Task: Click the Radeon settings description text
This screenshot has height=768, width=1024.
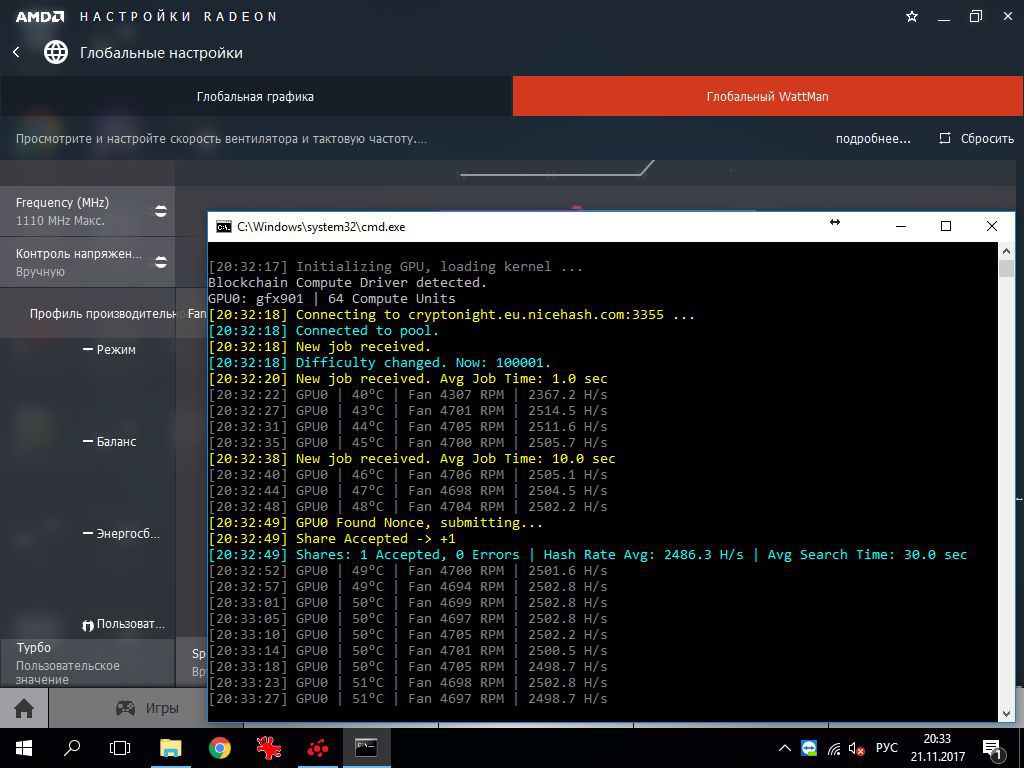Action: point(221,138)
